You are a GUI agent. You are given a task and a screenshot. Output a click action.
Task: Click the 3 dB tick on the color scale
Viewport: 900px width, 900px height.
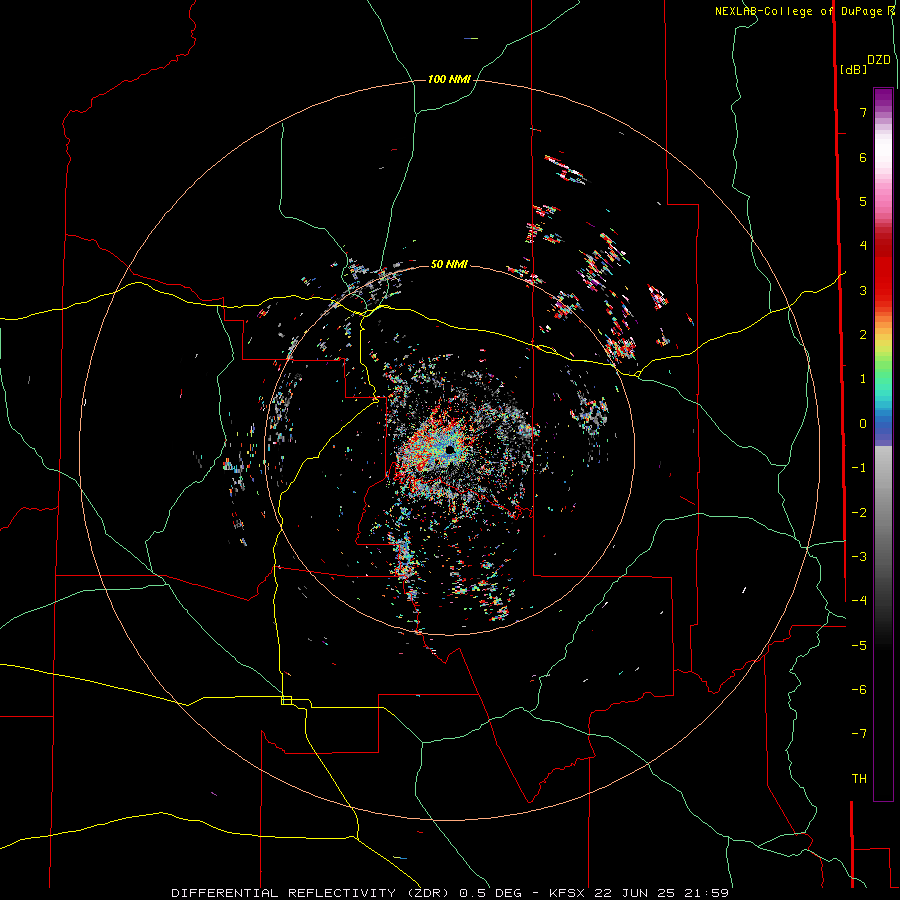point(863,290)
